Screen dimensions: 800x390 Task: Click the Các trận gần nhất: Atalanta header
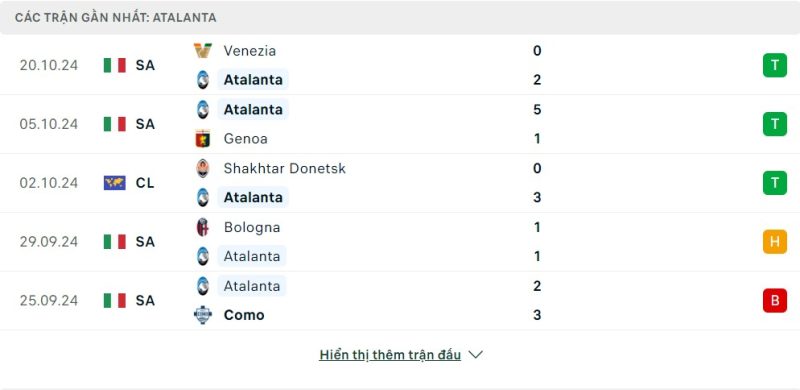coord(115,17)
